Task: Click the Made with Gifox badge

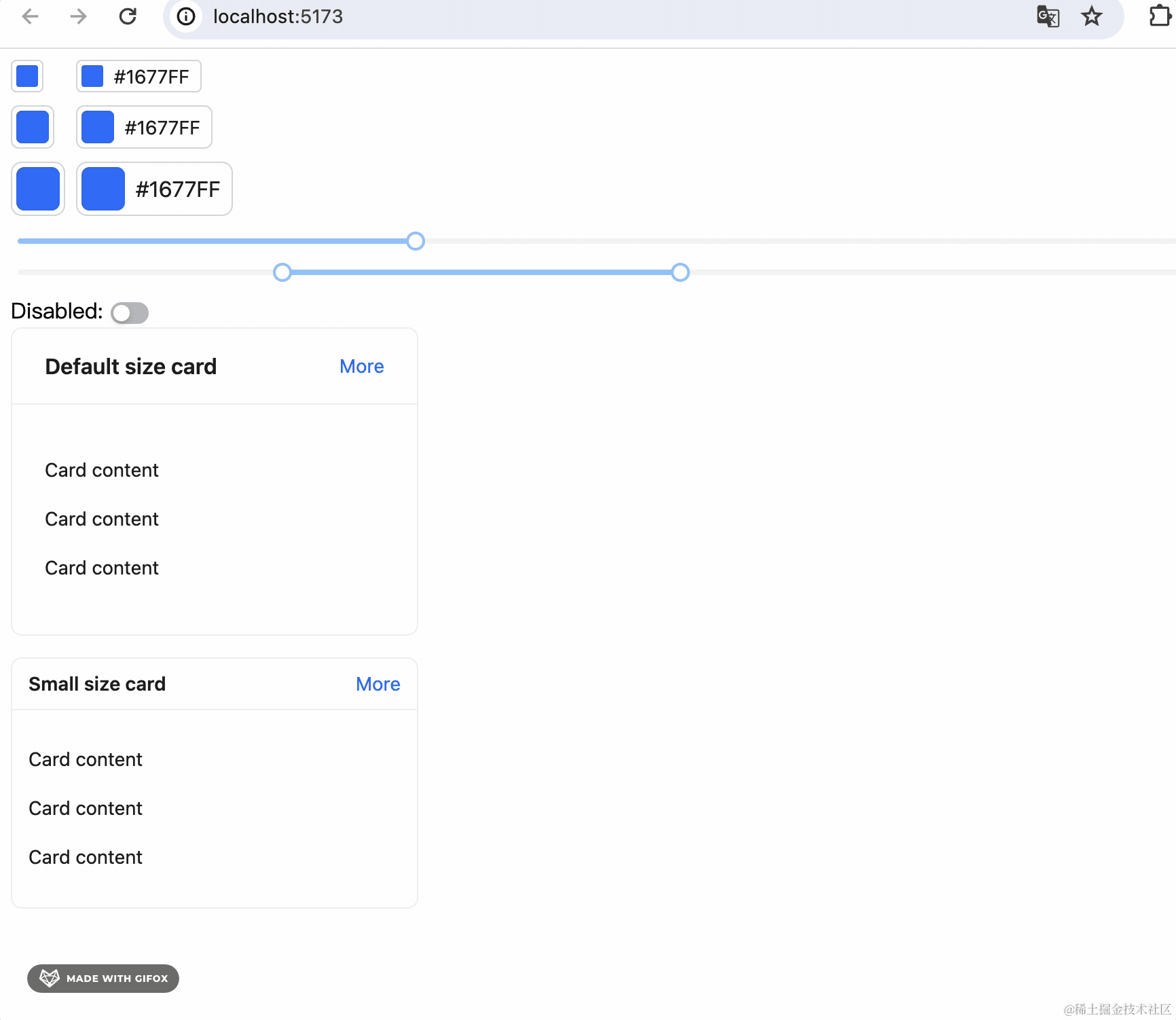Action: pos(103,979)
